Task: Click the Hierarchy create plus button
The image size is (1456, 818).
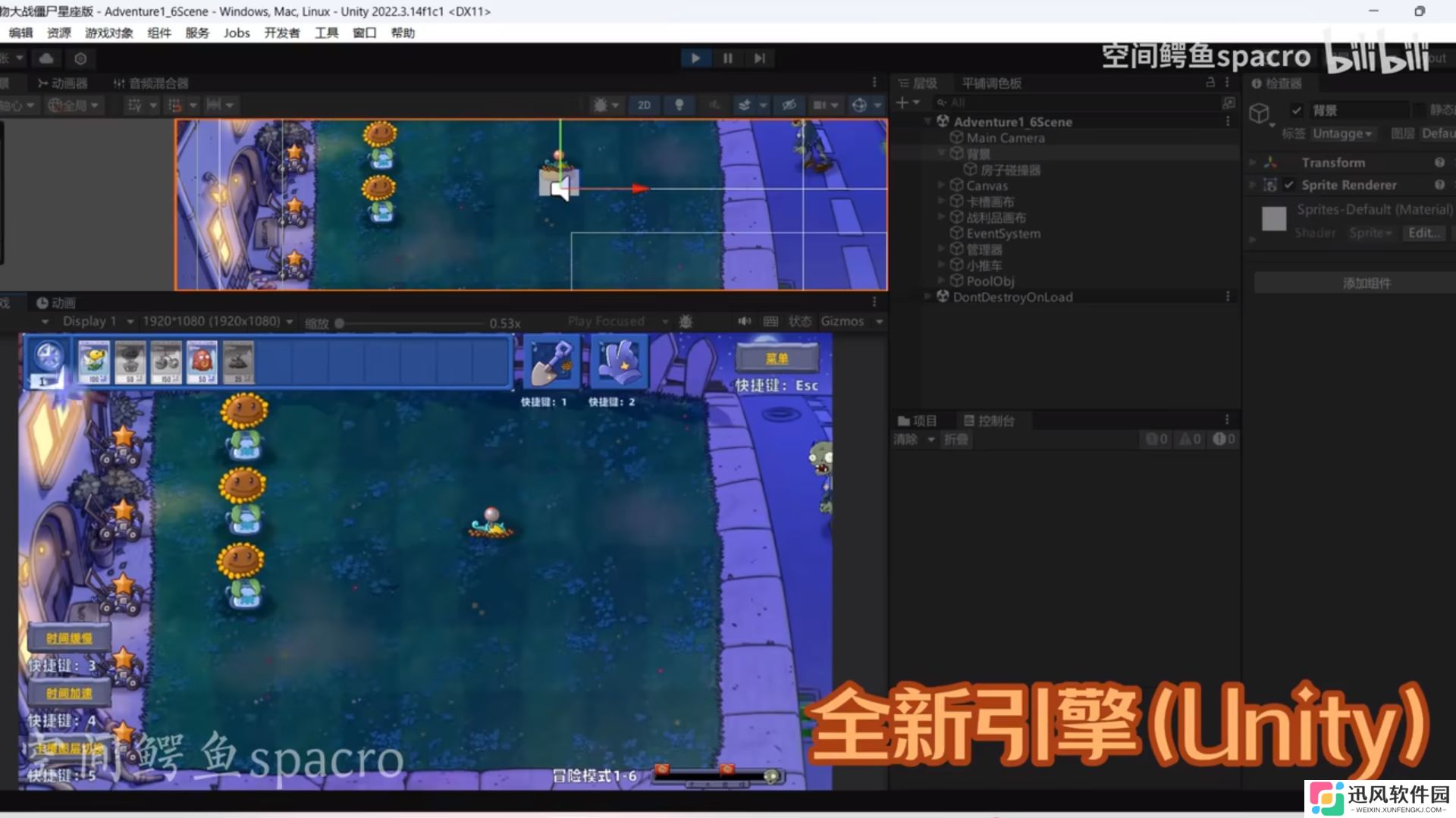Action: [902, 102]
